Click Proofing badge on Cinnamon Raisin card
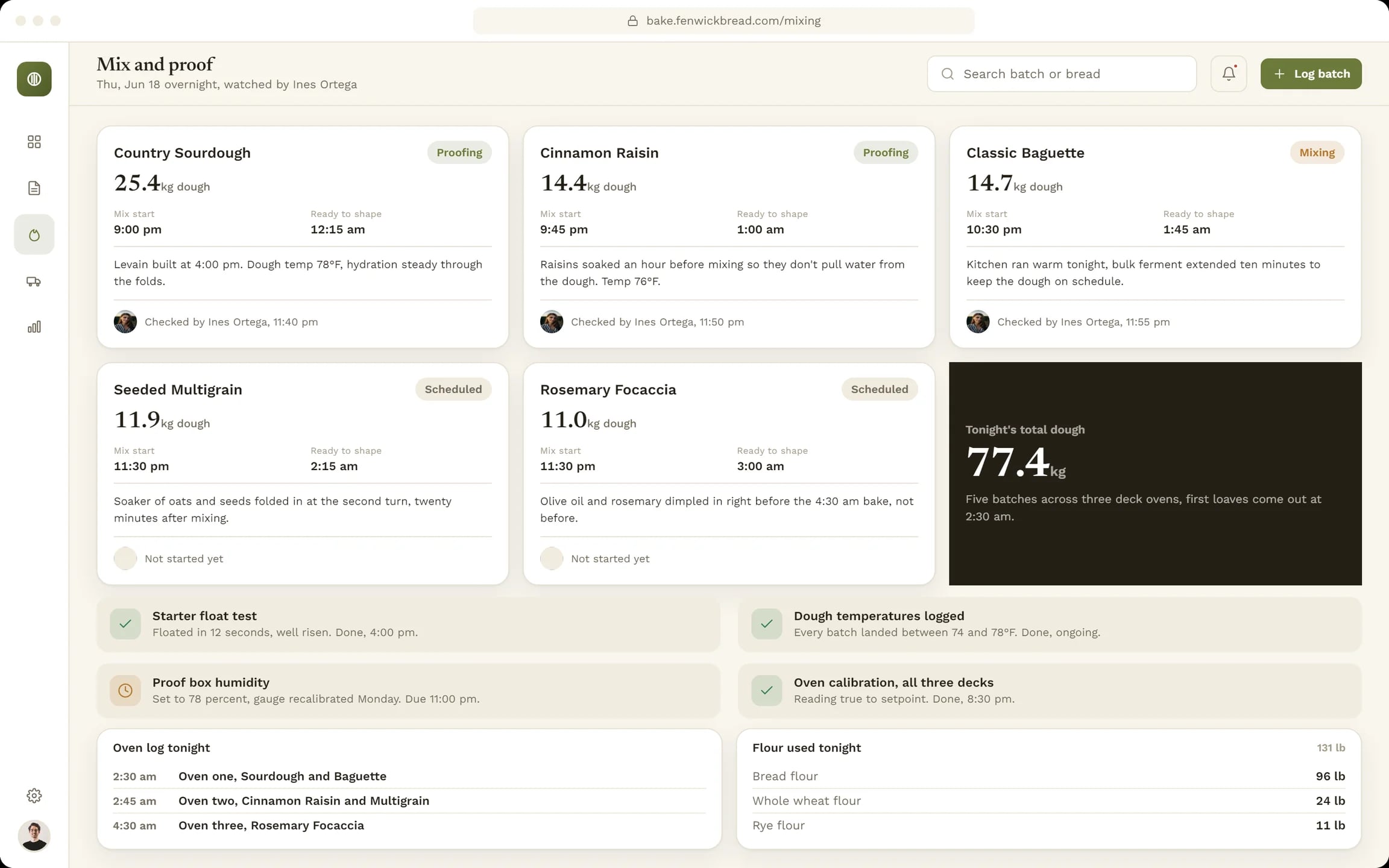The height and width of the screenshot is (868, 1389). click(886, 153)
